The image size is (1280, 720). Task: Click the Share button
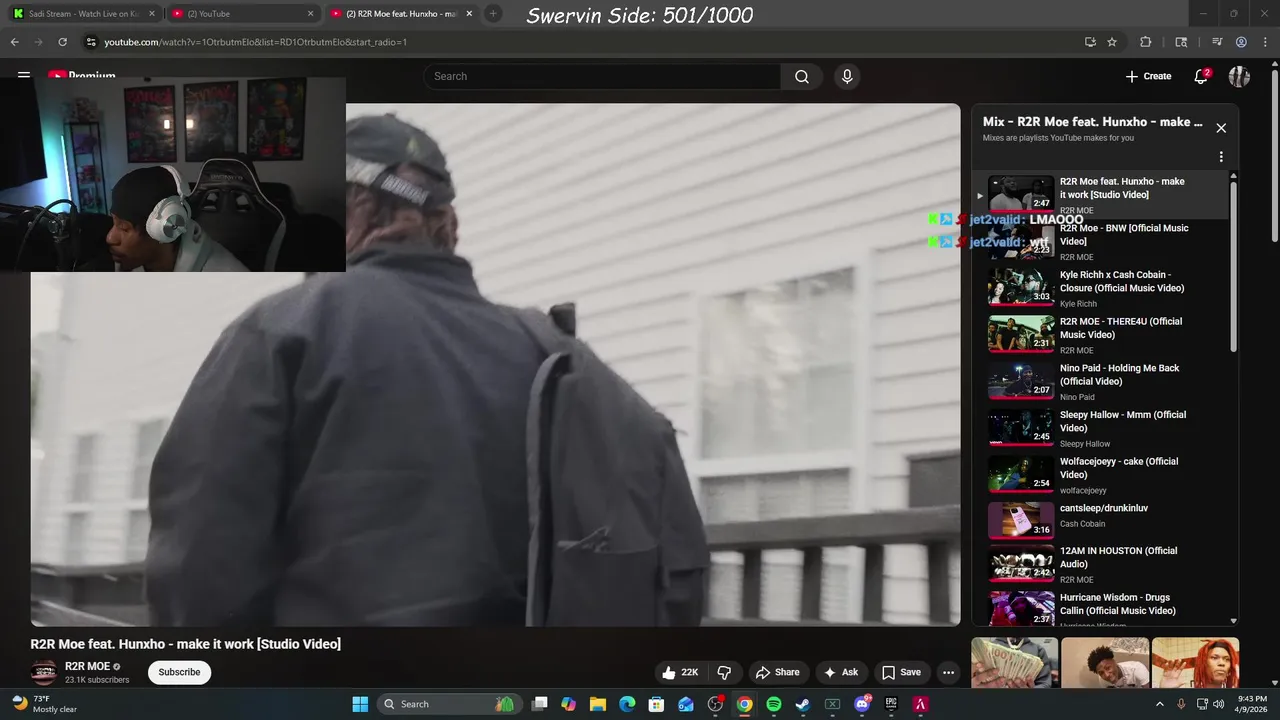pyautogui.click(x=777, y=672)
